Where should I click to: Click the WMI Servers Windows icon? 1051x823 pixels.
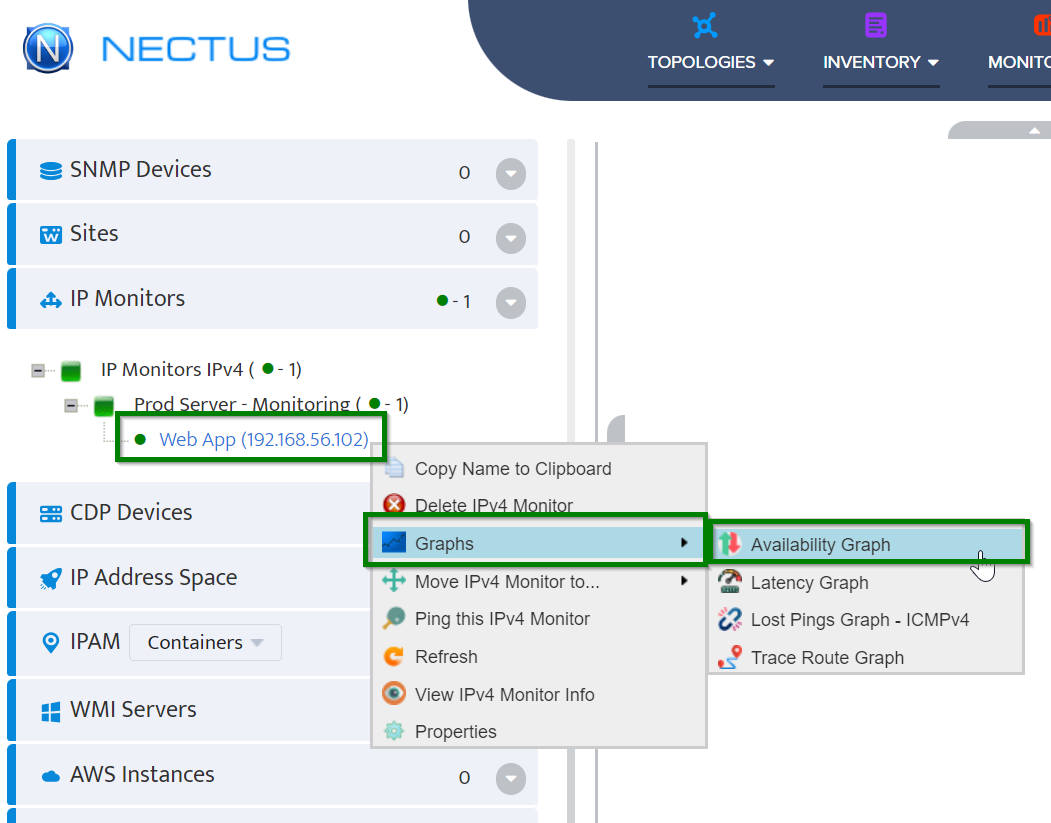pos(51,712)
